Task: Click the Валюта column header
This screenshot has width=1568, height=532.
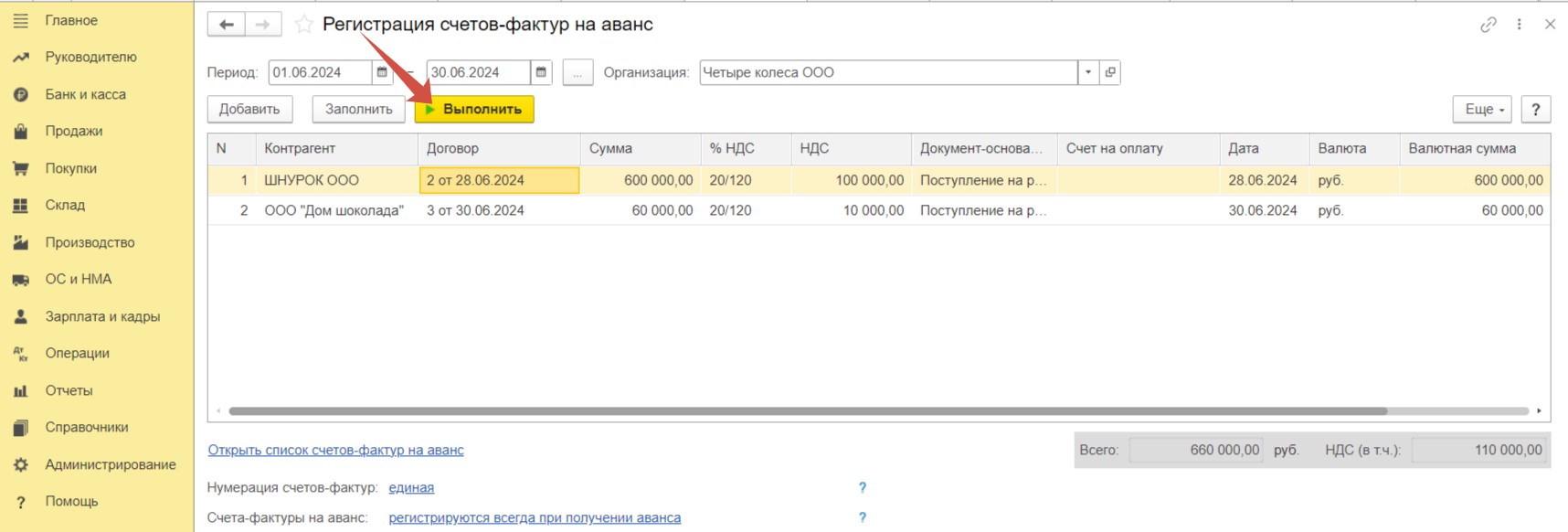Action: click(x=1354, y=148)
